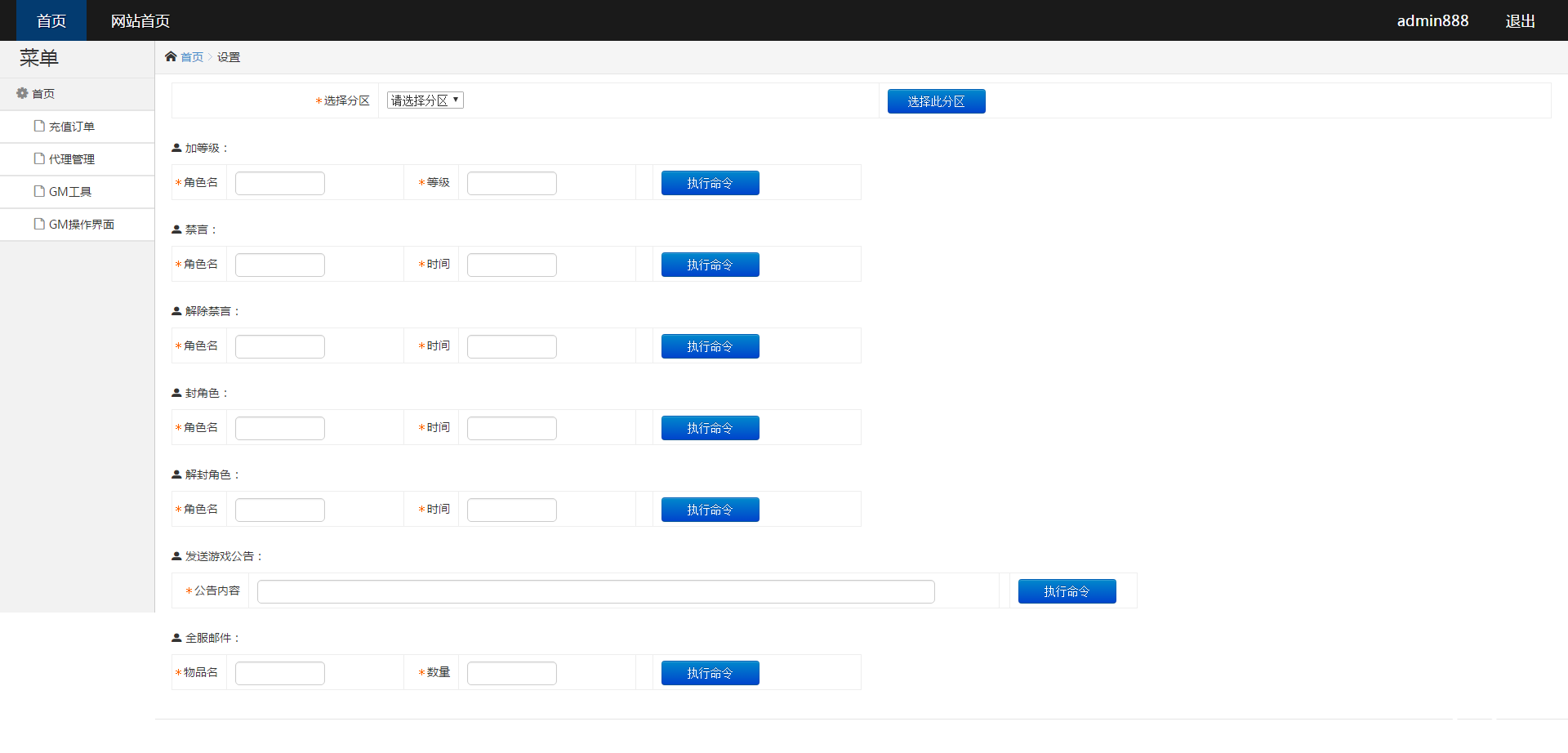
Task: Click the 等级 input field
Action: pos(511,183)
